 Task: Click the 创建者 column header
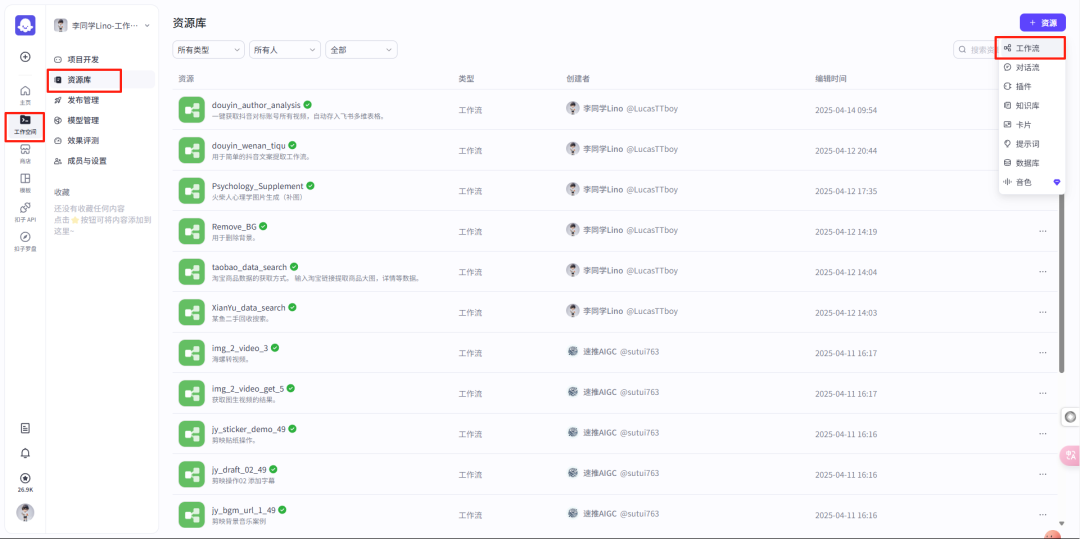tap(578, 79)
